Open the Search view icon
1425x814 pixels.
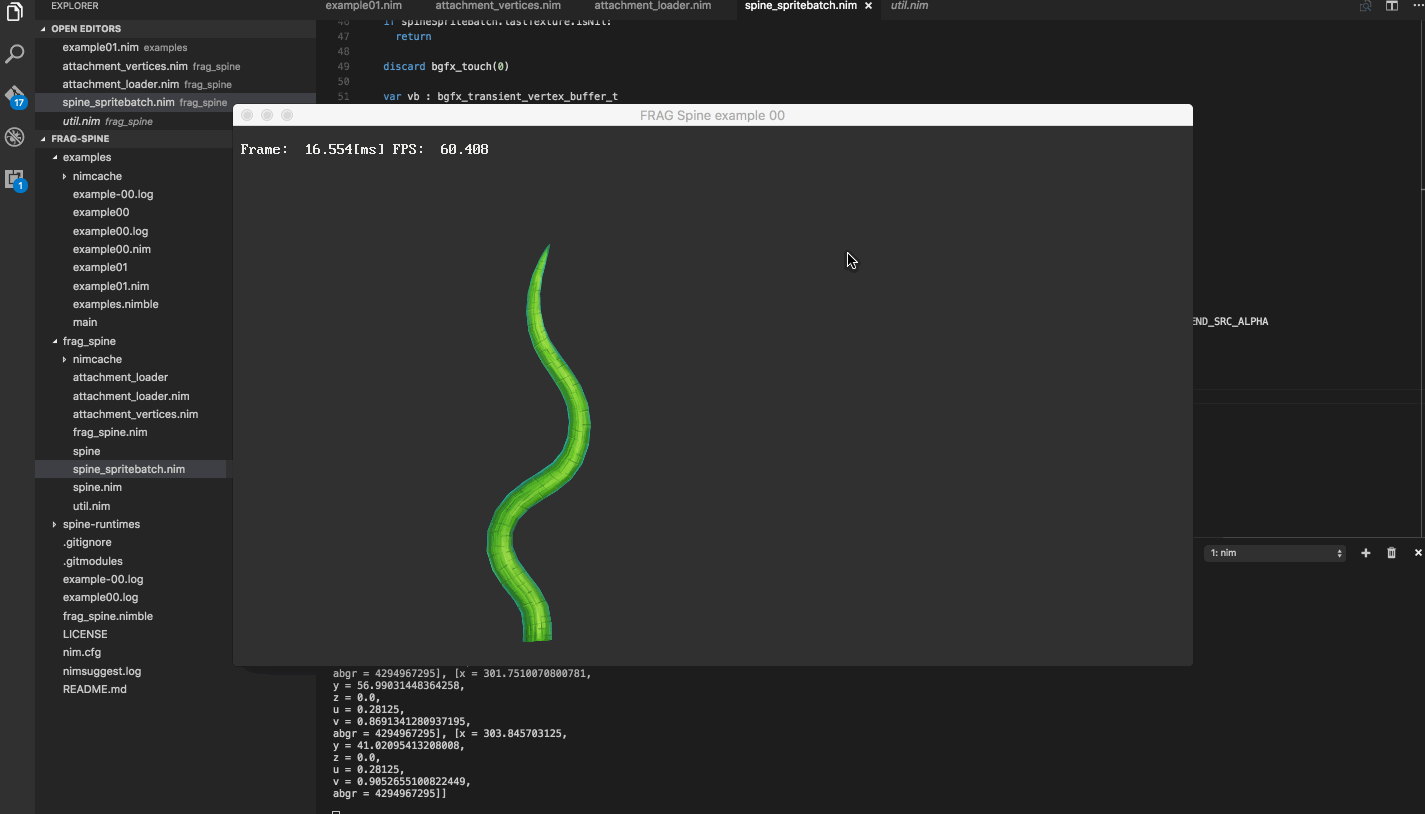click(x=14, y=53)
